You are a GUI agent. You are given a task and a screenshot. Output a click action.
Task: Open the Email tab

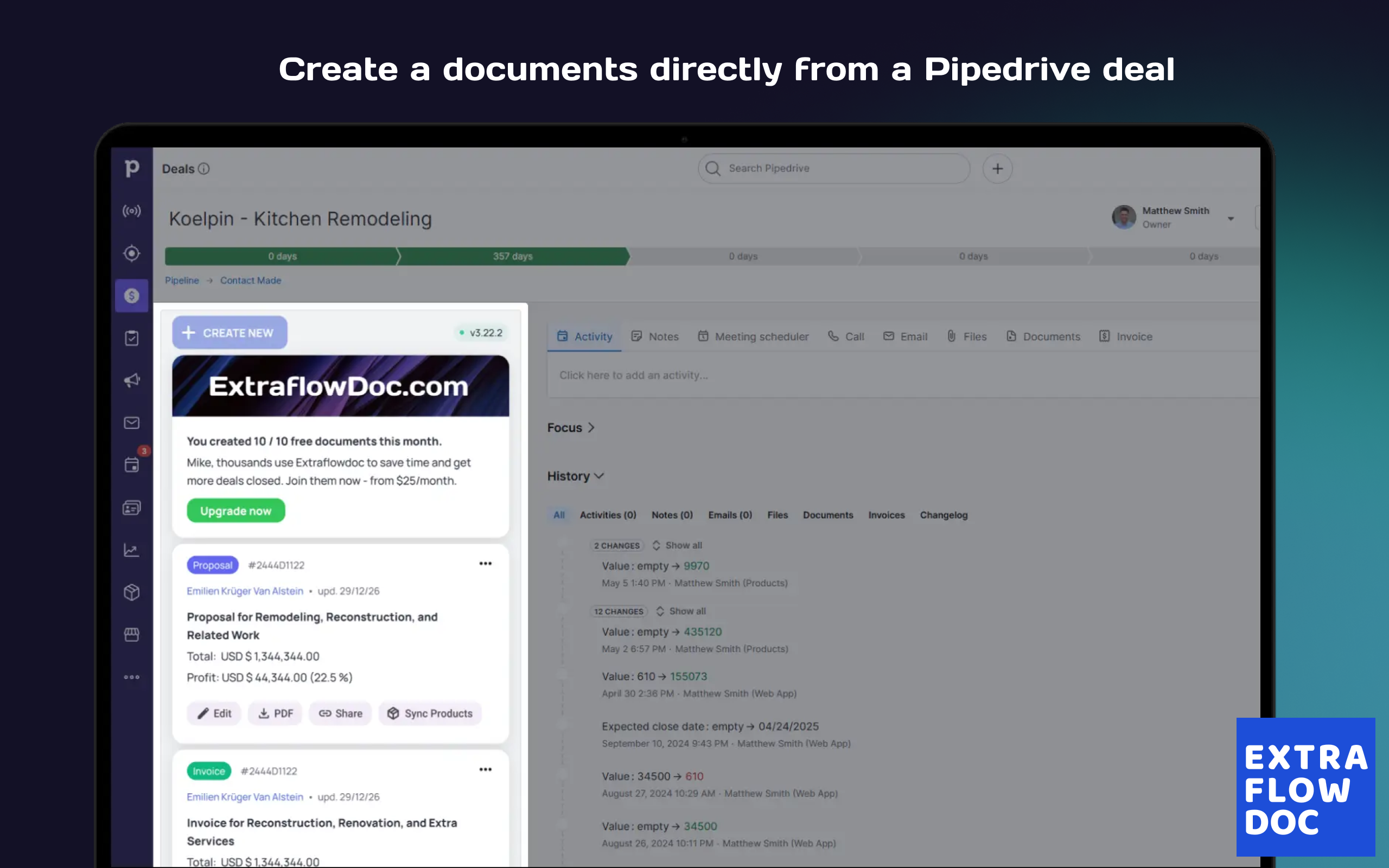(x=905, y=336)
